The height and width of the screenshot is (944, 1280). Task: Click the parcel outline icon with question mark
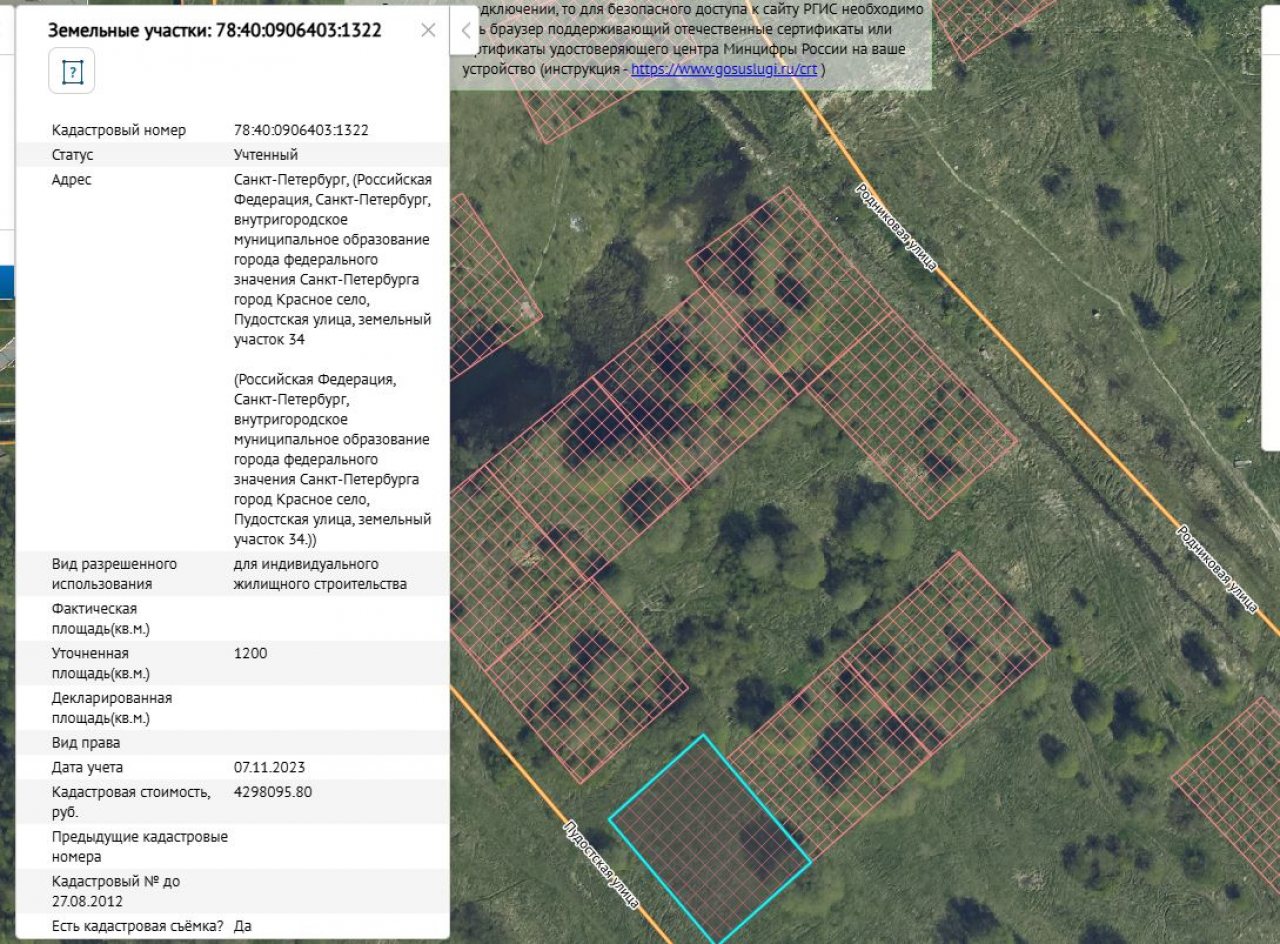coord(72,71)
